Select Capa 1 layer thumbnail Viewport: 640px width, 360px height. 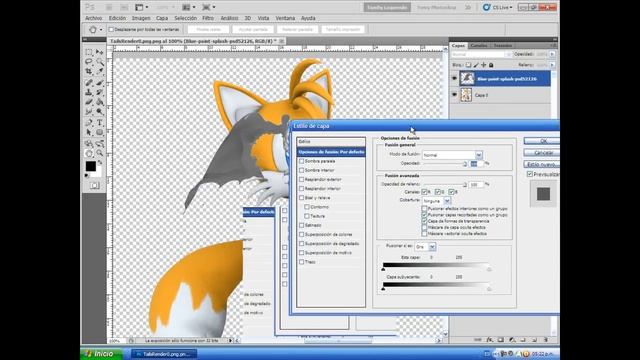click(466, 95)
